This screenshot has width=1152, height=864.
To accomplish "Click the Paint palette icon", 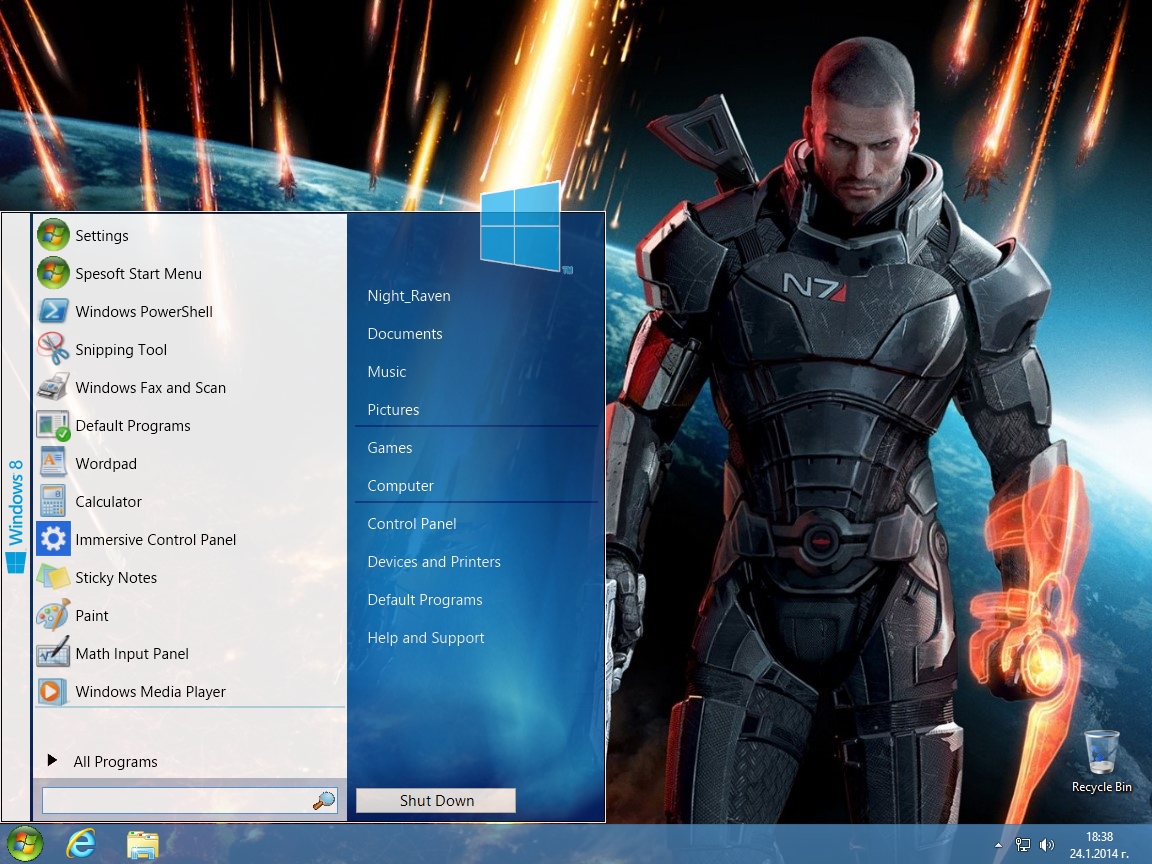I will point(53,615).
